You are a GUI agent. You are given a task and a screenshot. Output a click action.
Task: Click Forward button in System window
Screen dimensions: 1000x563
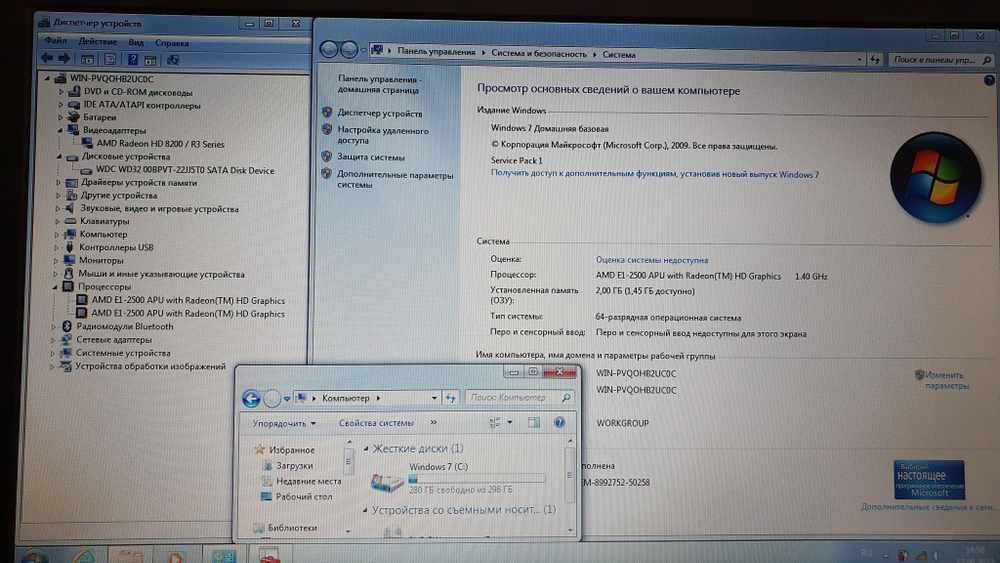pyautogui.click(x=349, y=49)
